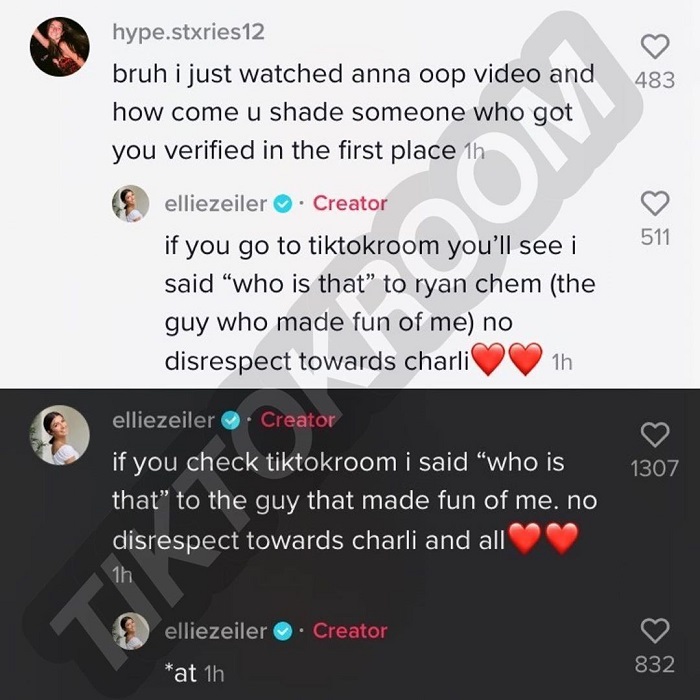Viewport: 700px width, 700px height.
Task: Like the hype.stxries12 comment with 483 likes
Action: click(x=655, y=46)
